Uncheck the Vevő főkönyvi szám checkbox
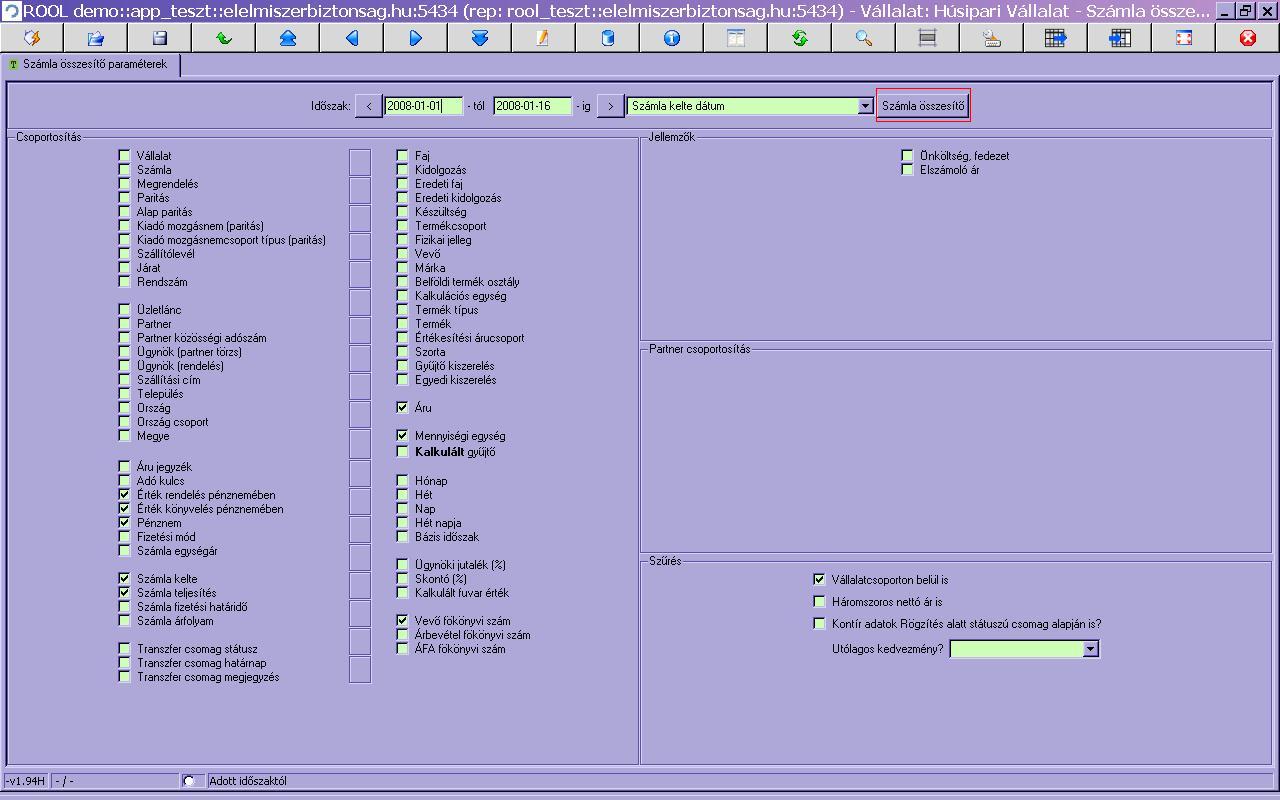 [402, 621]
